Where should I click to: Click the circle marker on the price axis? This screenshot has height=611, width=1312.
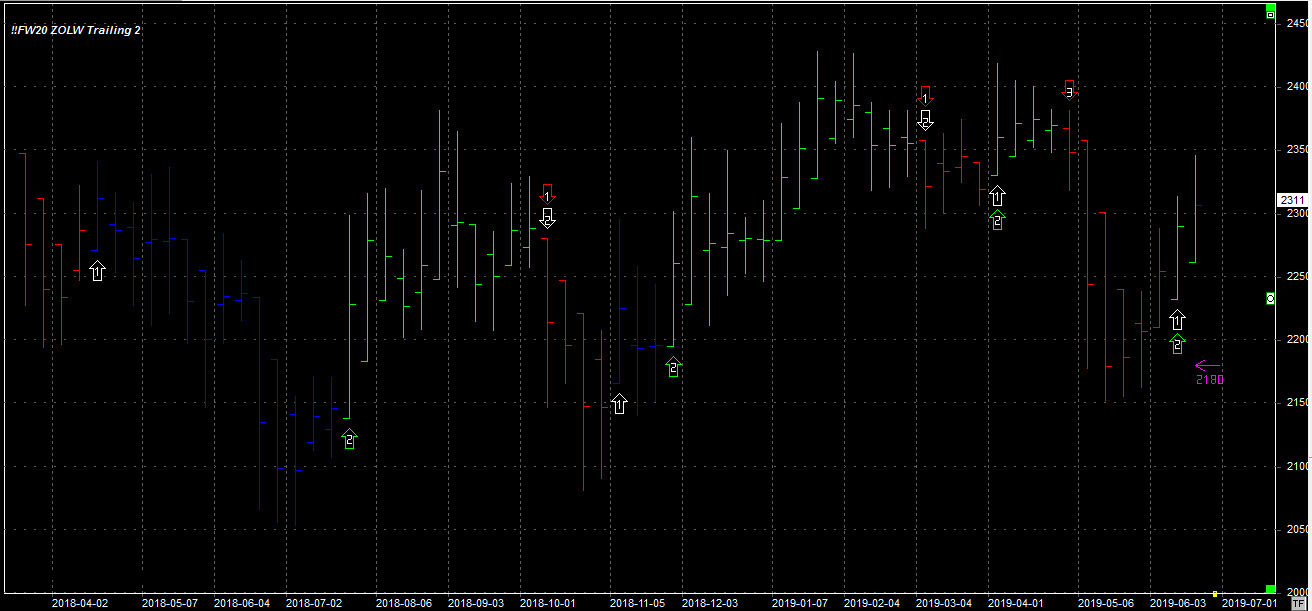click(x=1270, y=299)
